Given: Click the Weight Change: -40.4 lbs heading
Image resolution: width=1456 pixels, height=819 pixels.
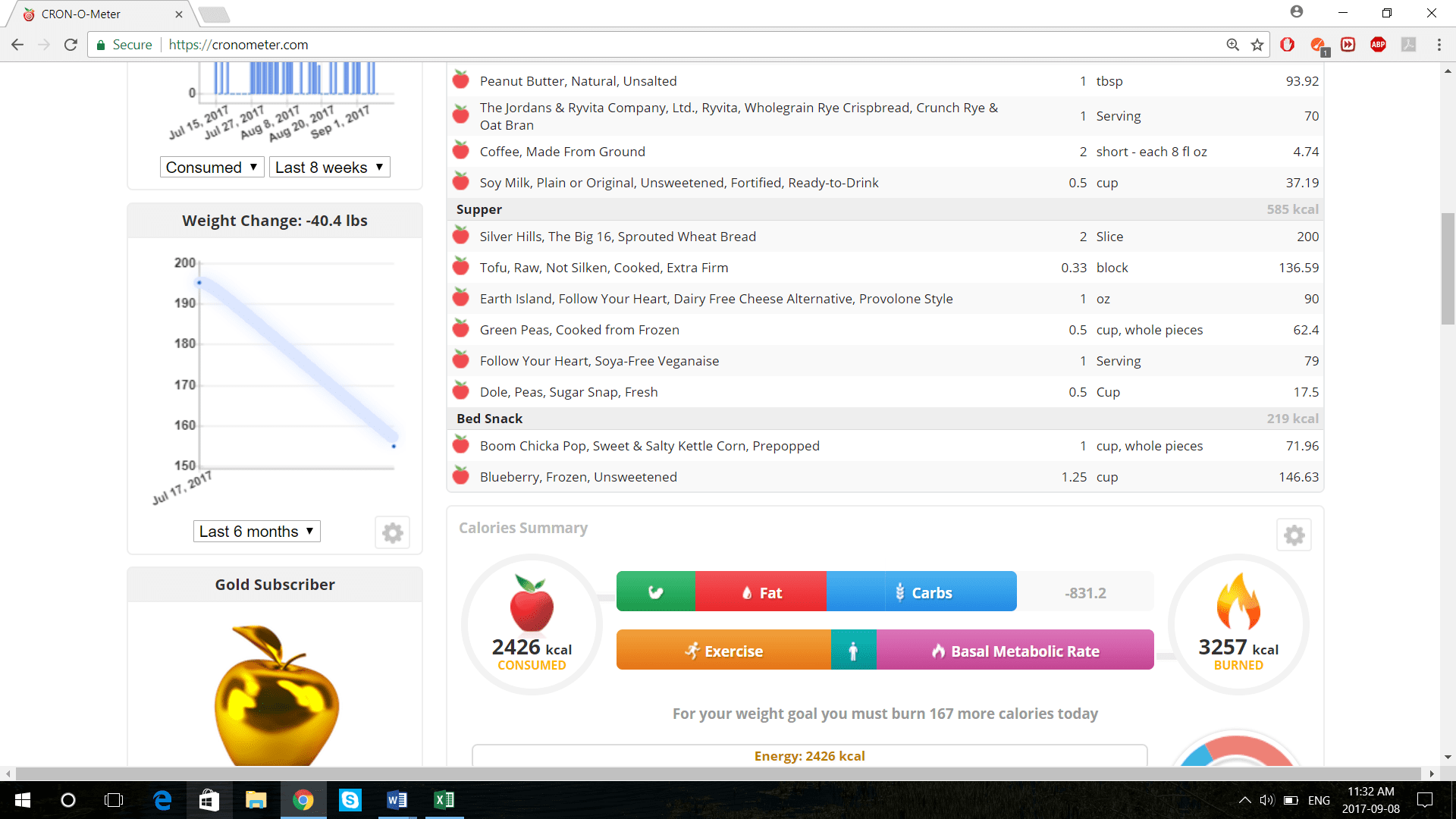Looking at the screenshot, I should (x=275, y=221).
